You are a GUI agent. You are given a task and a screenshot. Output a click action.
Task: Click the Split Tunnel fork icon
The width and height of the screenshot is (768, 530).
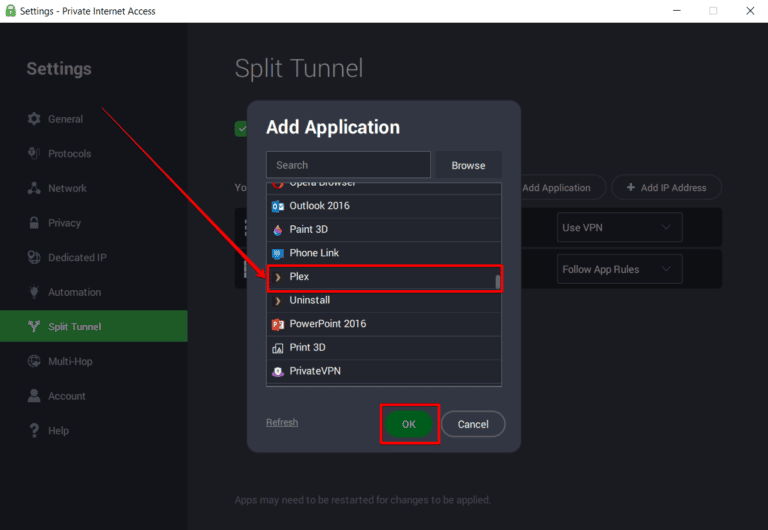(x=34, y=326)
